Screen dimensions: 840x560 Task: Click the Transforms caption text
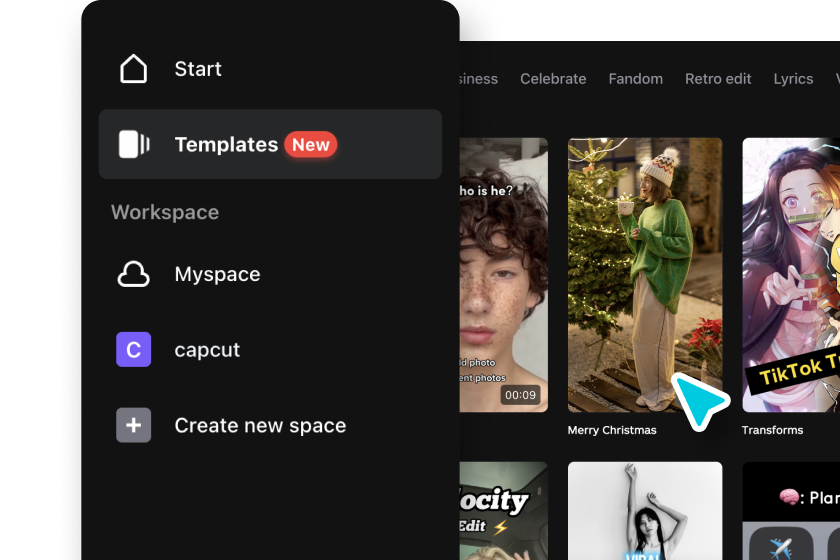(x=772, y=430)
